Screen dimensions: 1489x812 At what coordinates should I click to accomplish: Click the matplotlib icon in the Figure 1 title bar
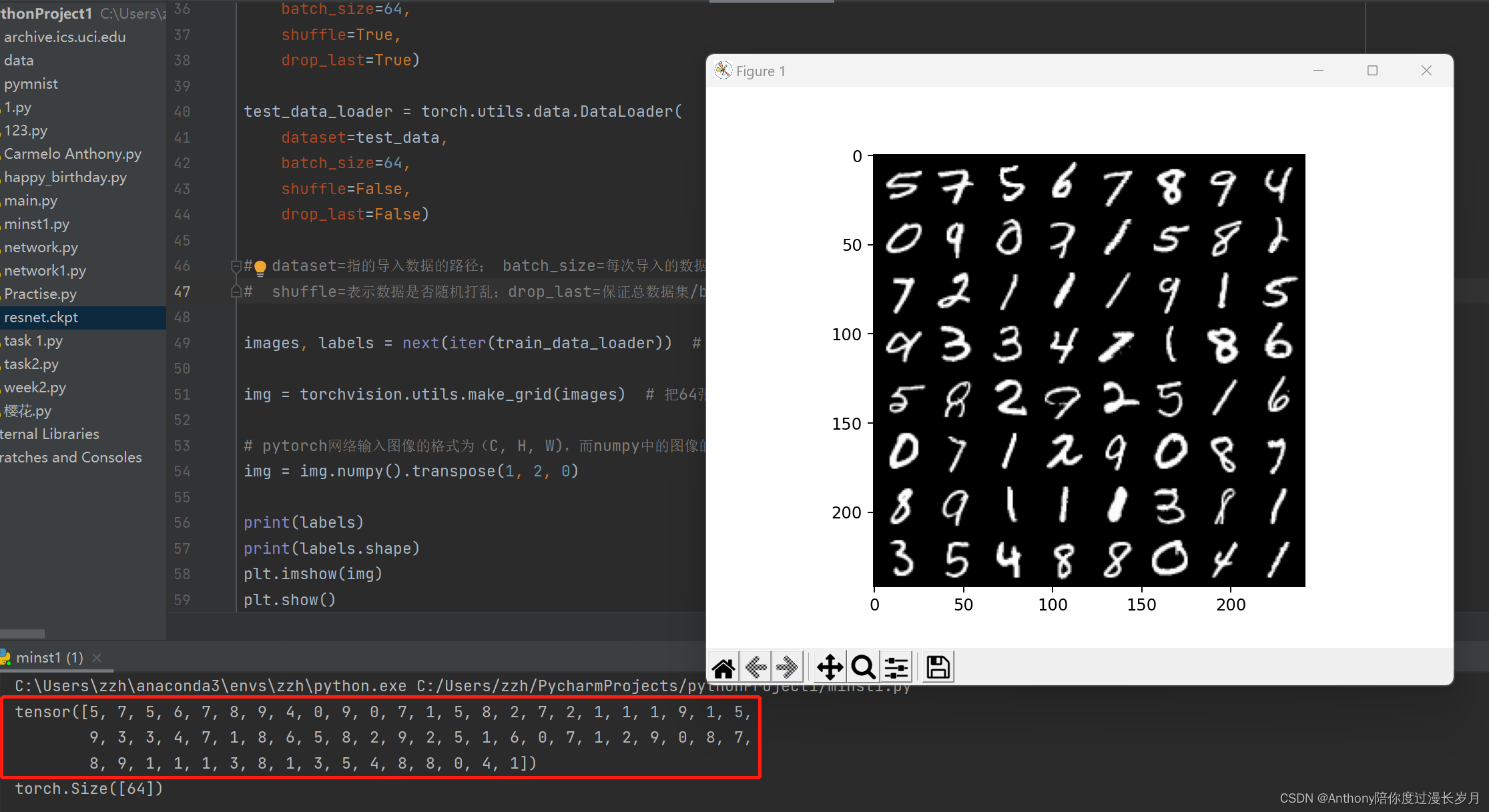tap(723, 71)
